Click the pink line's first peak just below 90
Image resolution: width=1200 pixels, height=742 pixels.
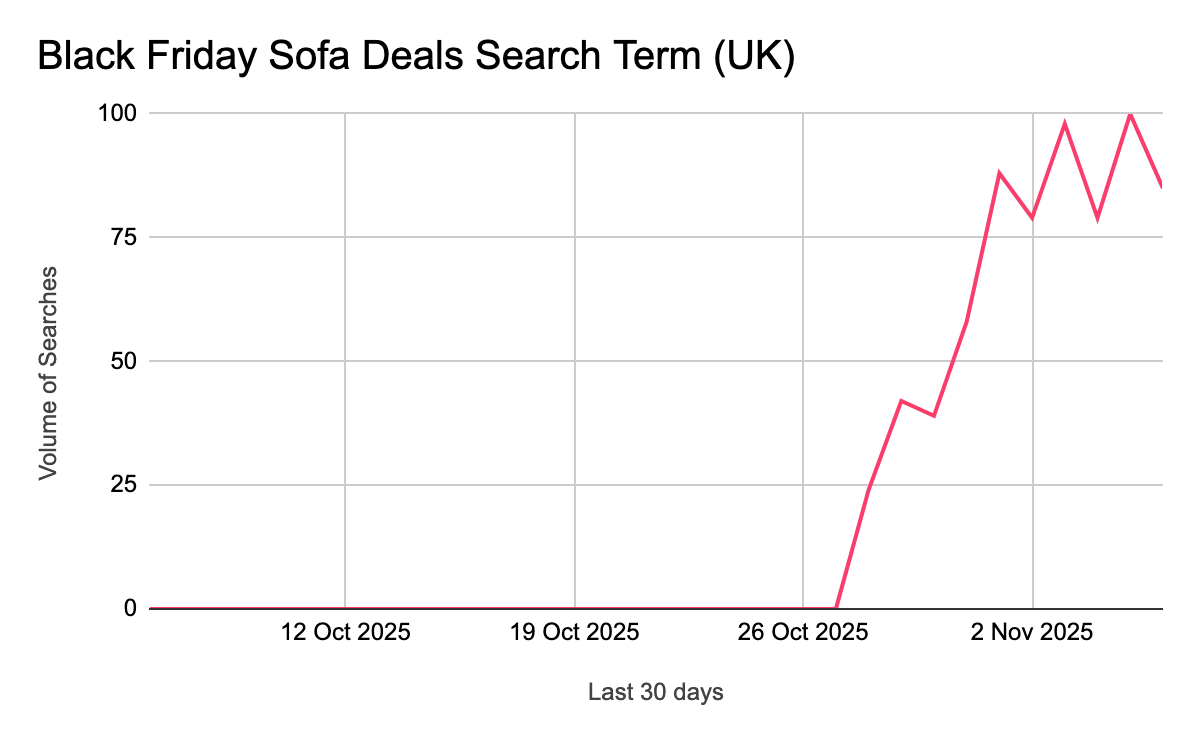click(x=999, y=173)
